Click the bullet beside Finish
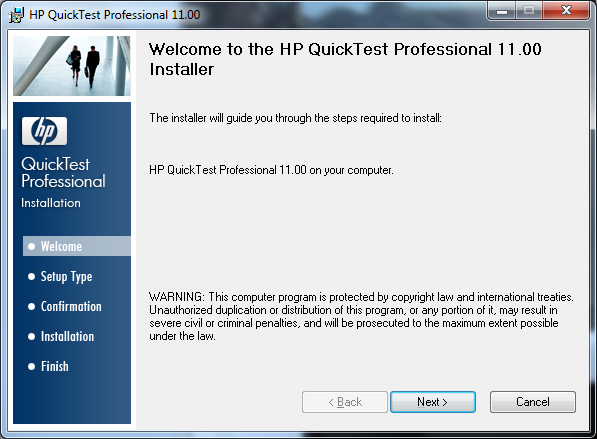 click(32, 366)
